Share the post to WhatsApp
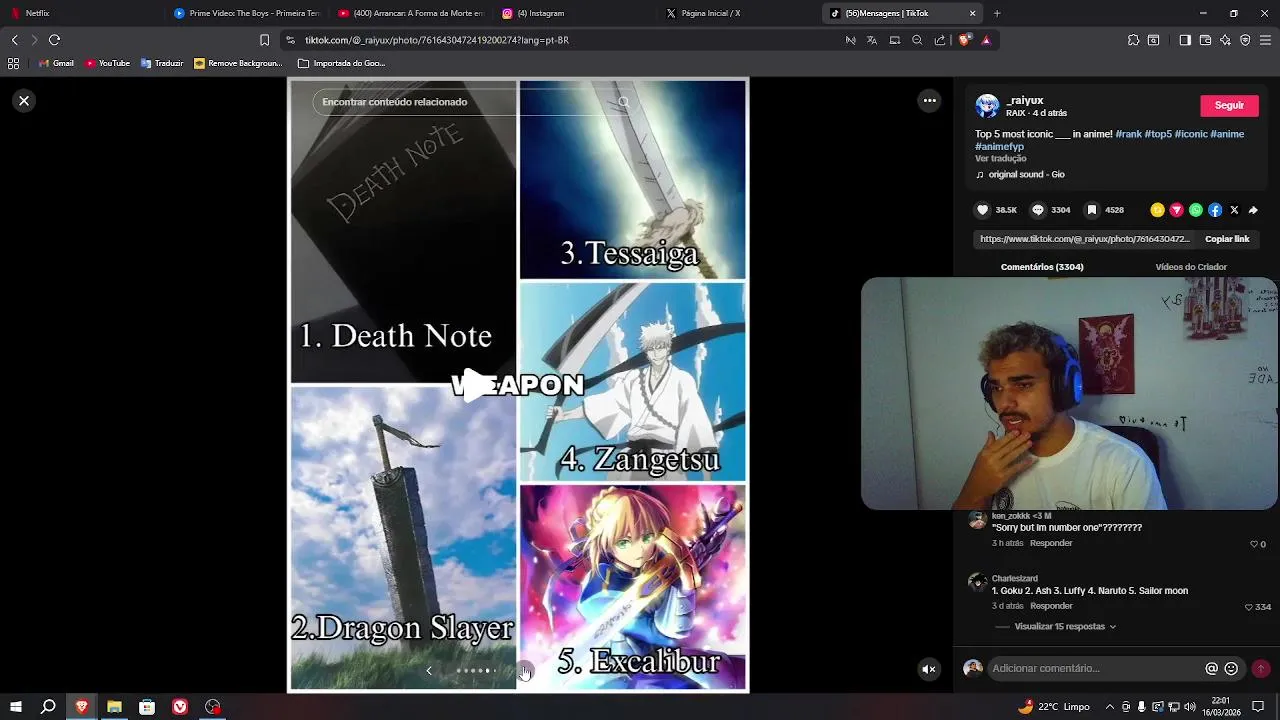 point(1196,210)
